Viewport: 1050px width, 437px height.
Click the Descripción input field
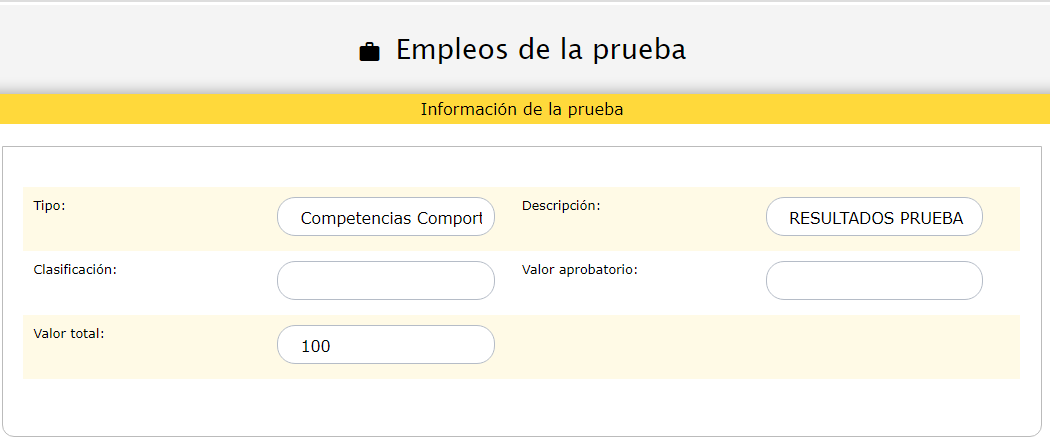(874, 217)
